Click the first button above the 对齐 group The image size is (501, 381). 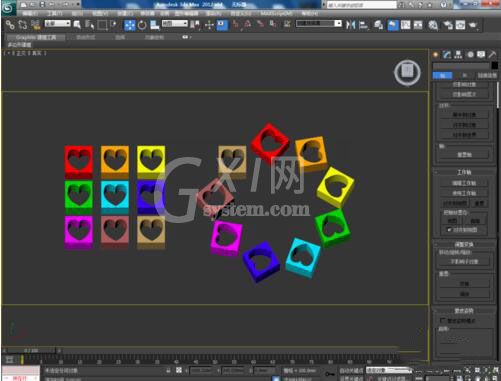(464, 84)
